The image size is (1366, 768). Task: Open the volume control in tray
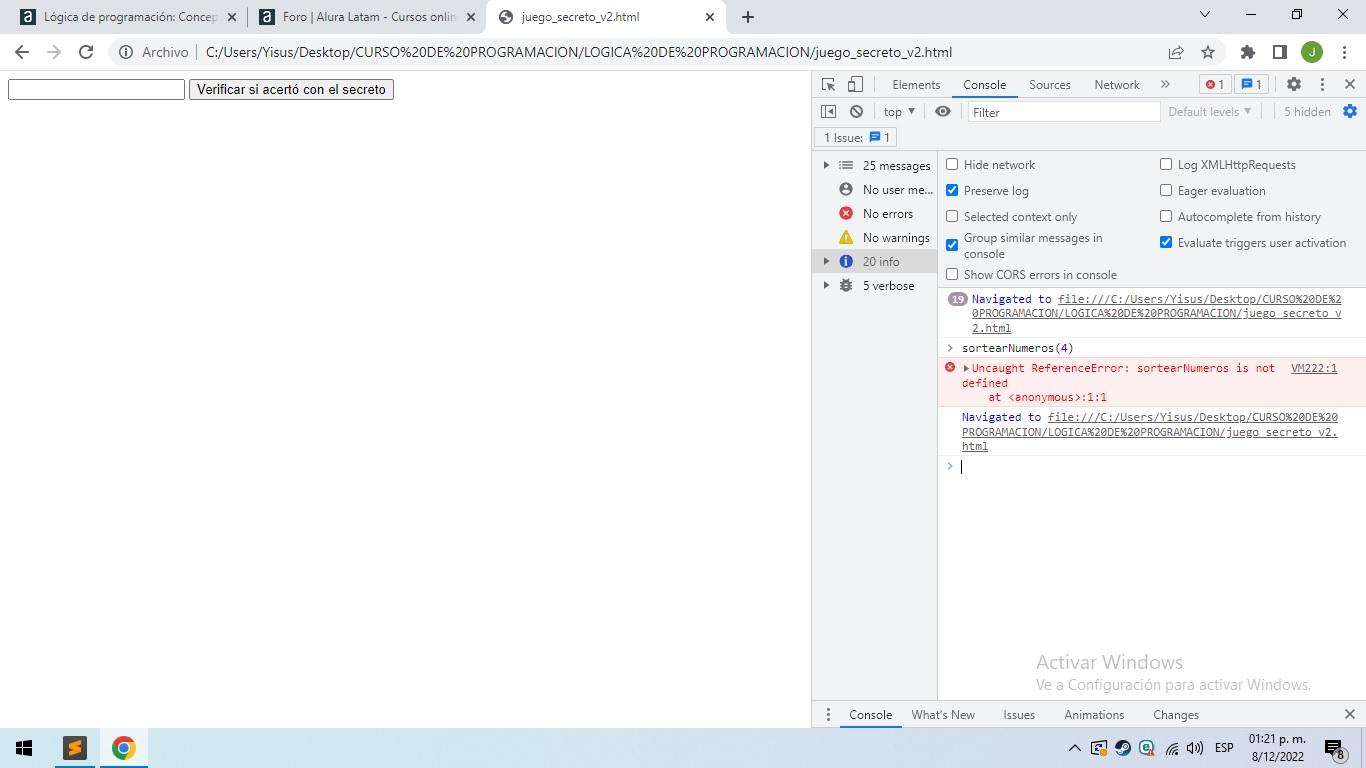point(1195,748)
